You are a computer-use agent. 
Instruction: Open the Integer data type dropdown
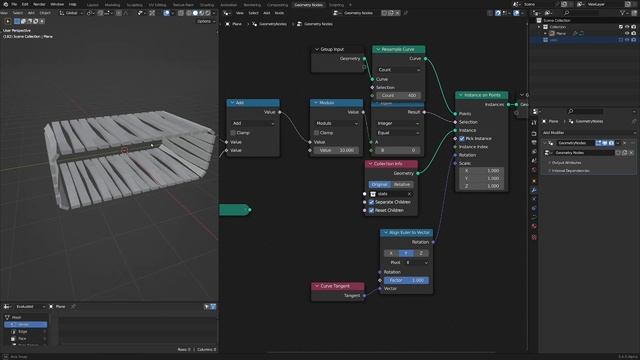point(398,123)
